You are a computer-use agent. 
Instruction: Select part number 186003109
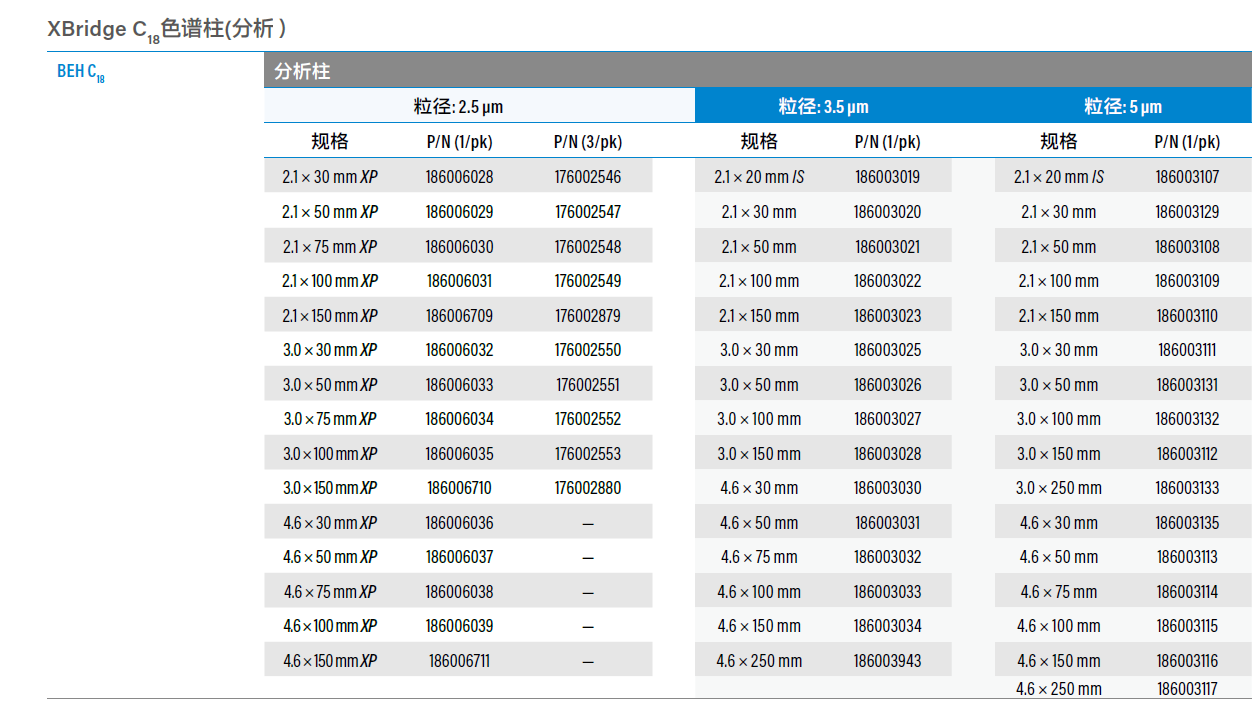[x=1187, y=281]
